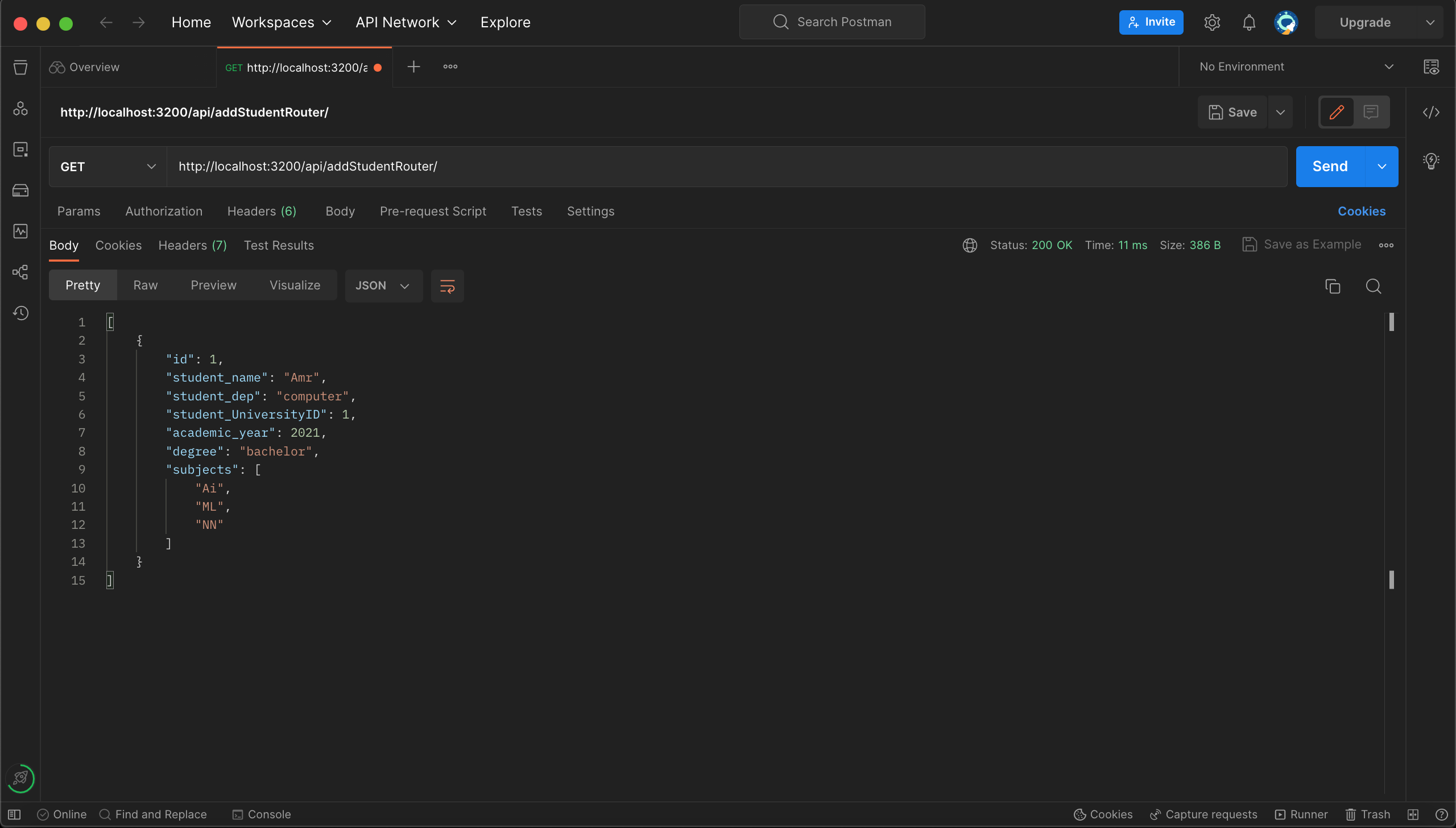Open the Cookies link beside Settings

(x=1362, y=212)
